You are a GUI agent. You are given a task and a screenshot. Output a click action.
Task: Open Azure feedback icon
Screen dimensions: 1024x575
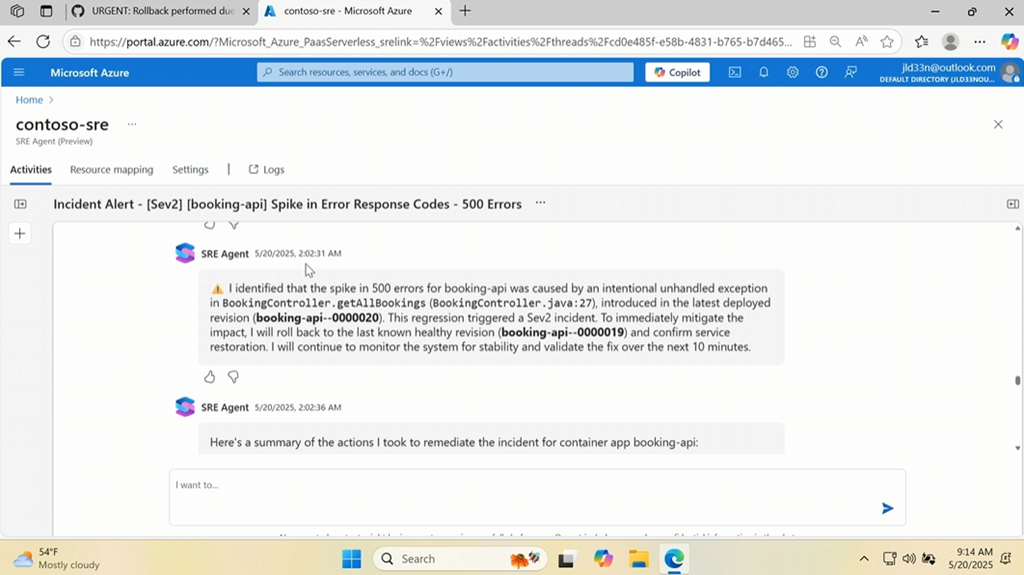point(850,72)
